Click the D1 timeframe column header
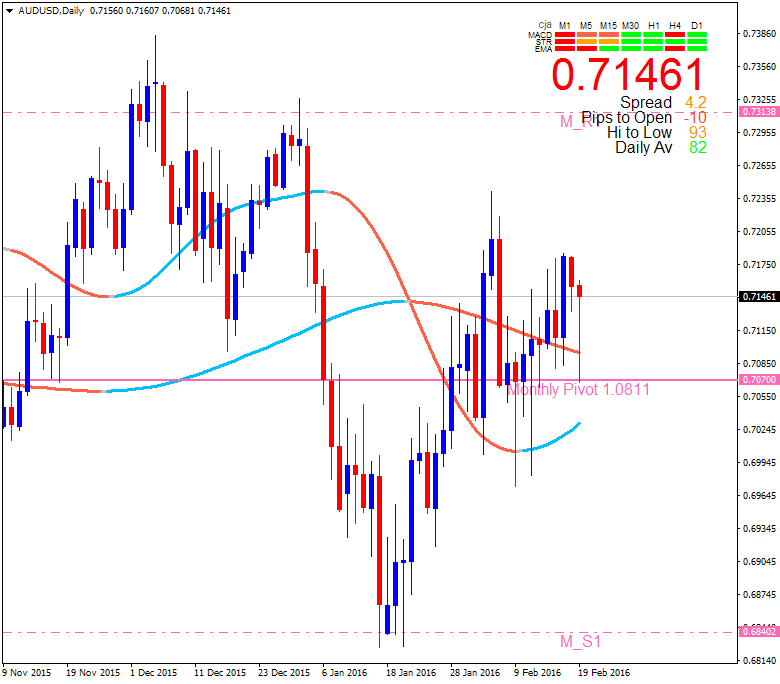Viewport: 780px width, 684px height. pyautogui.click(x=697, y=25)
